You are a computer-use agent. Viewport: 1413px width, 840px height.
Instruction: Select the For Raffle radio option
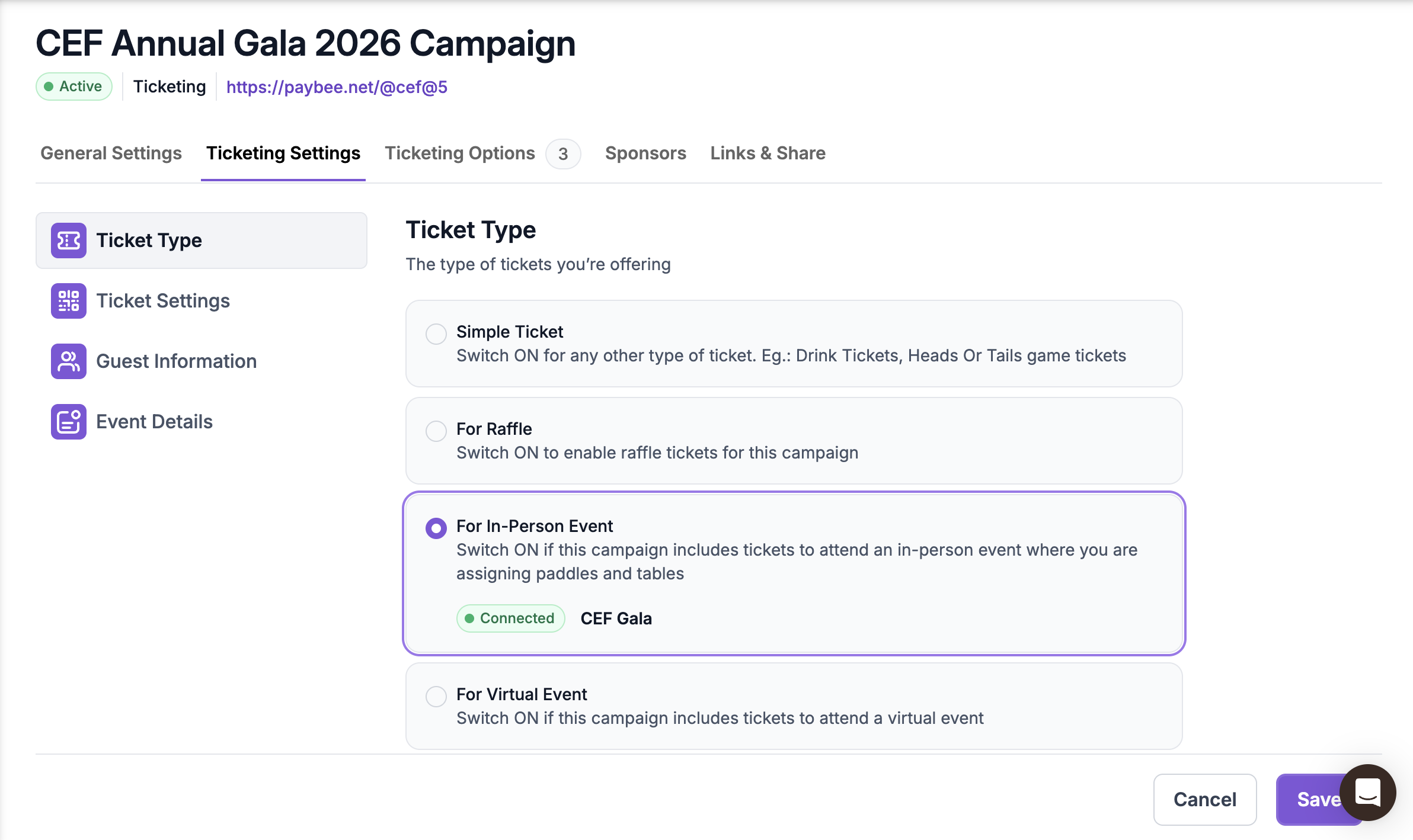(436, 431)
